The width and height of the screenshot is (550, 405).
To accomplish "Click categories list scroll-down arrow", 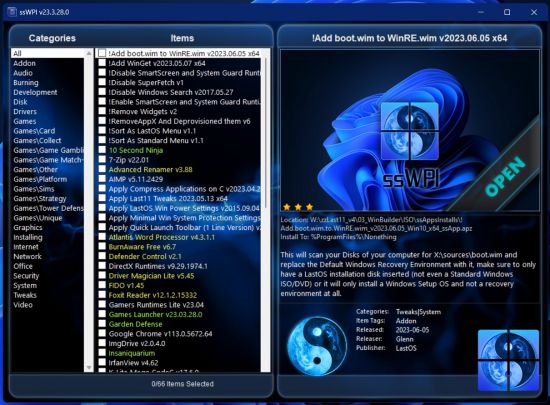I will (89, 367).
